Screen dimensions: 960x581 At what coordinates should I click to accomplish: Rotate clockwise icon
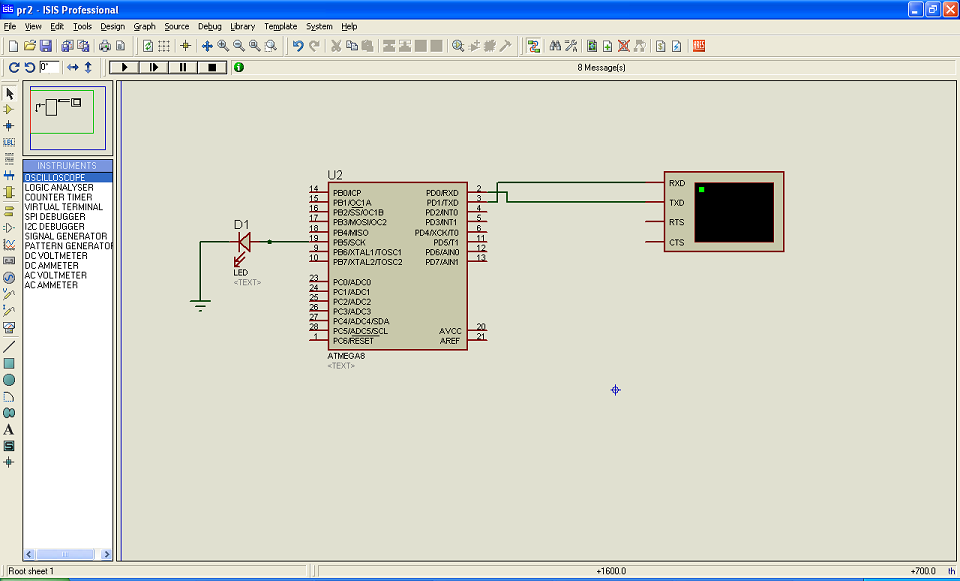click(x=13, y=67)
